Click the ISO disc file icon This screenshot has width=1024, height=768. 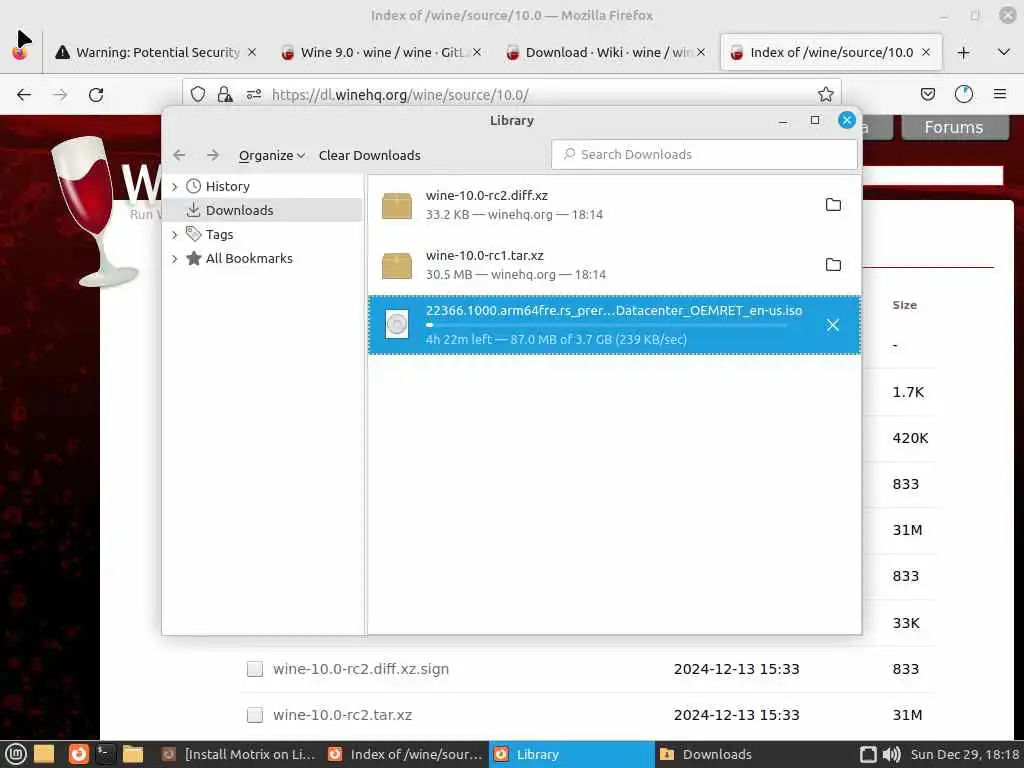tap(396, 325)
